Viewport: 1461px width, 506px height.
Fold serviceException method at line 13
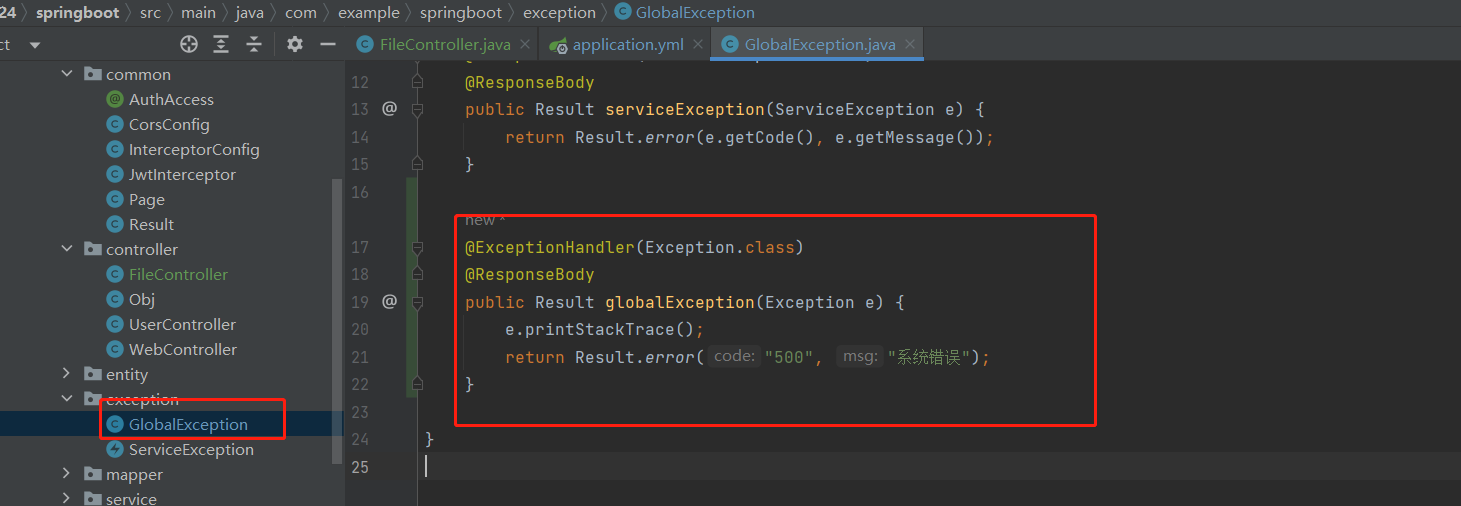(x=419, y=109)
